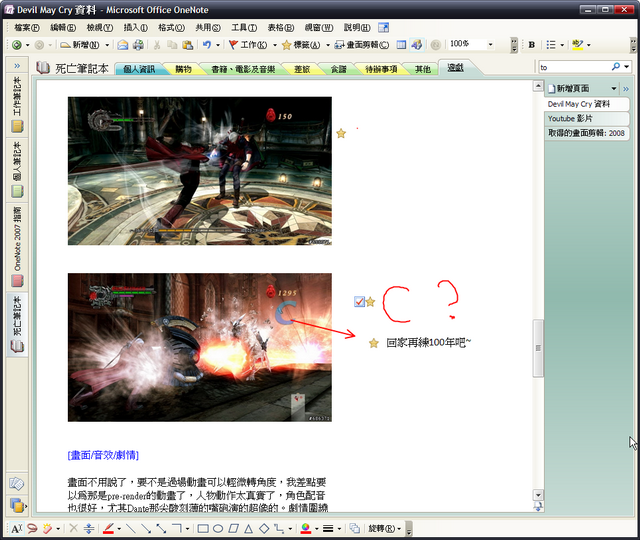Open the 插入 (Insert) menu
The image size is (640, 540).
pos(136,27)
